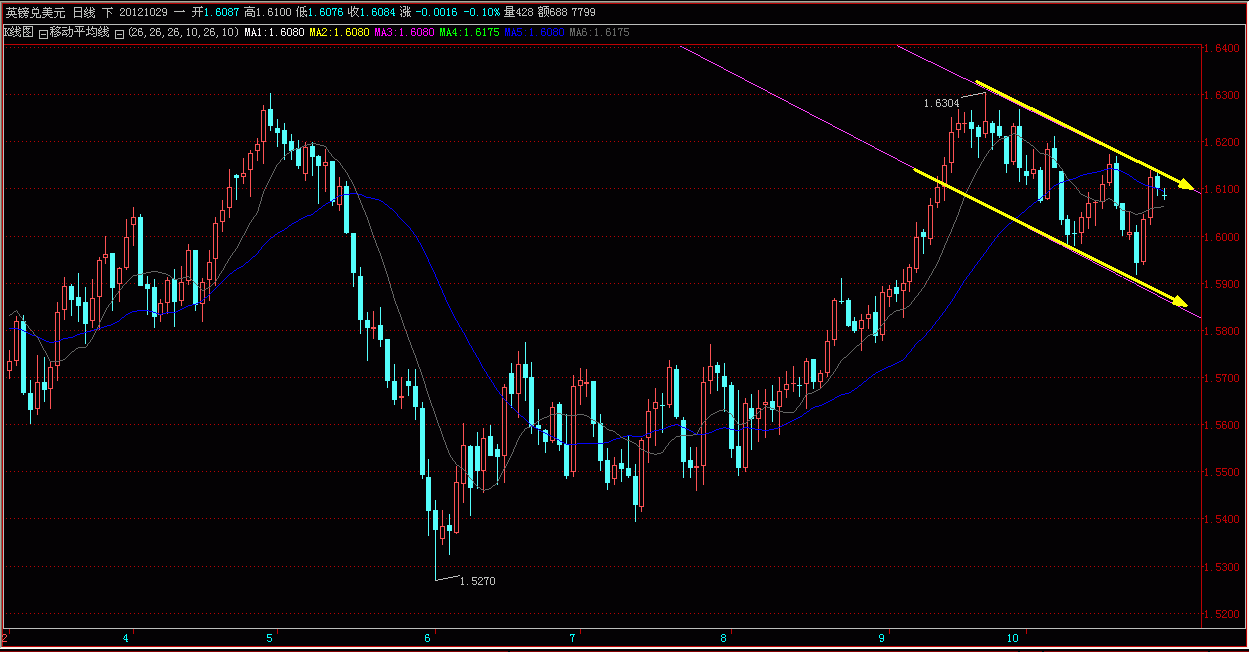Click the 1.6300 price axis label
The width and height of the screenshot is (1249, 652).
click(x=1221, y=95)
